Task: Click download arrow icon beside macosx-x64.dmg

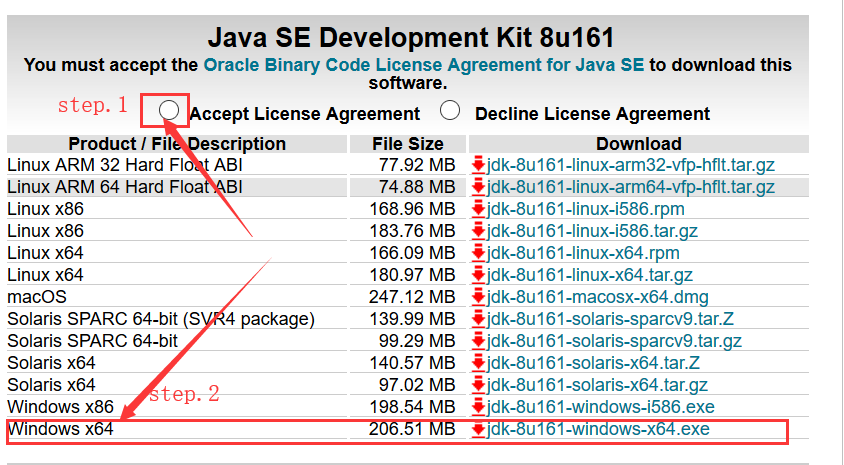Action: point(478,296)
